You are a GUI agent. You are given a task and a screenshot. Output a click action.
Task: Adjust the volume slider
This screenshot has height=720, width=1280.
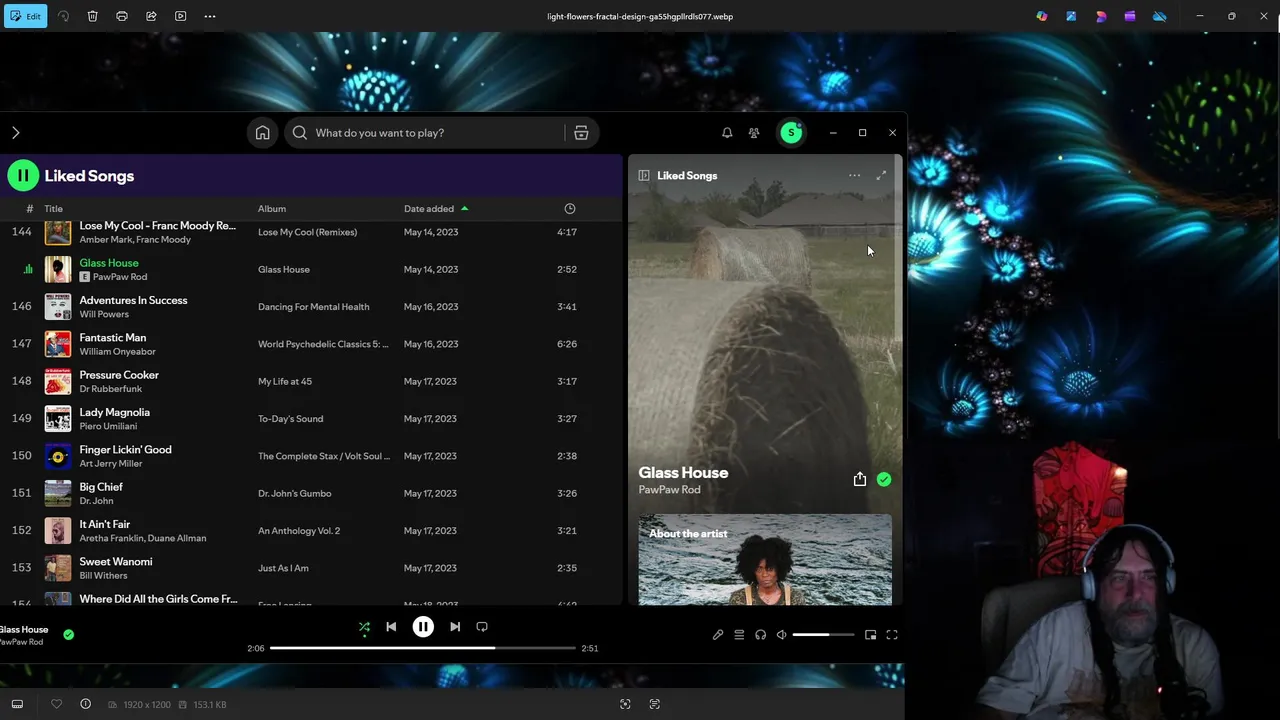point(824,635)
